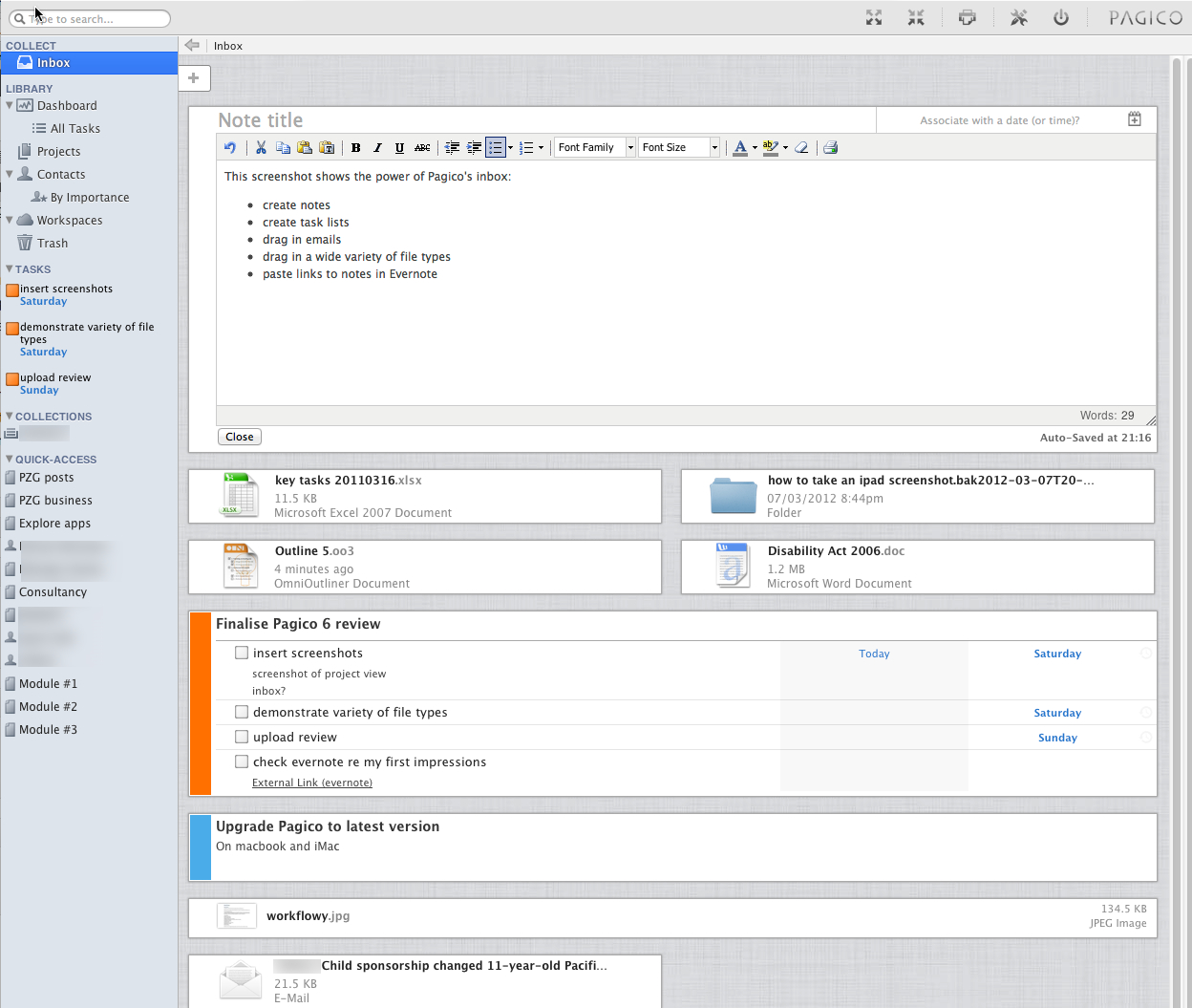The height and width of the screenshot is (1008, 1192).
Task: Click the Close button below the note
Action: click(x=240, y=437)
